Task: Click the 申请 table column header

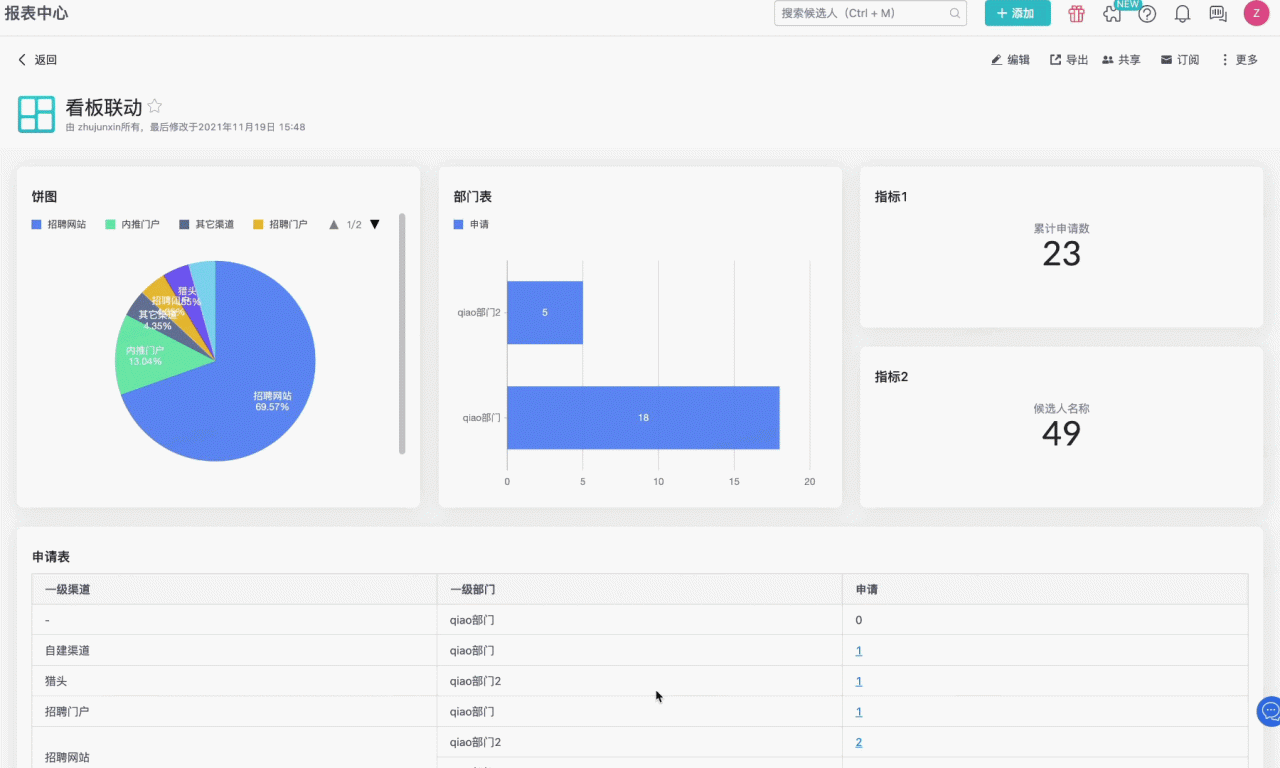Action: [x=1046, y=590]
